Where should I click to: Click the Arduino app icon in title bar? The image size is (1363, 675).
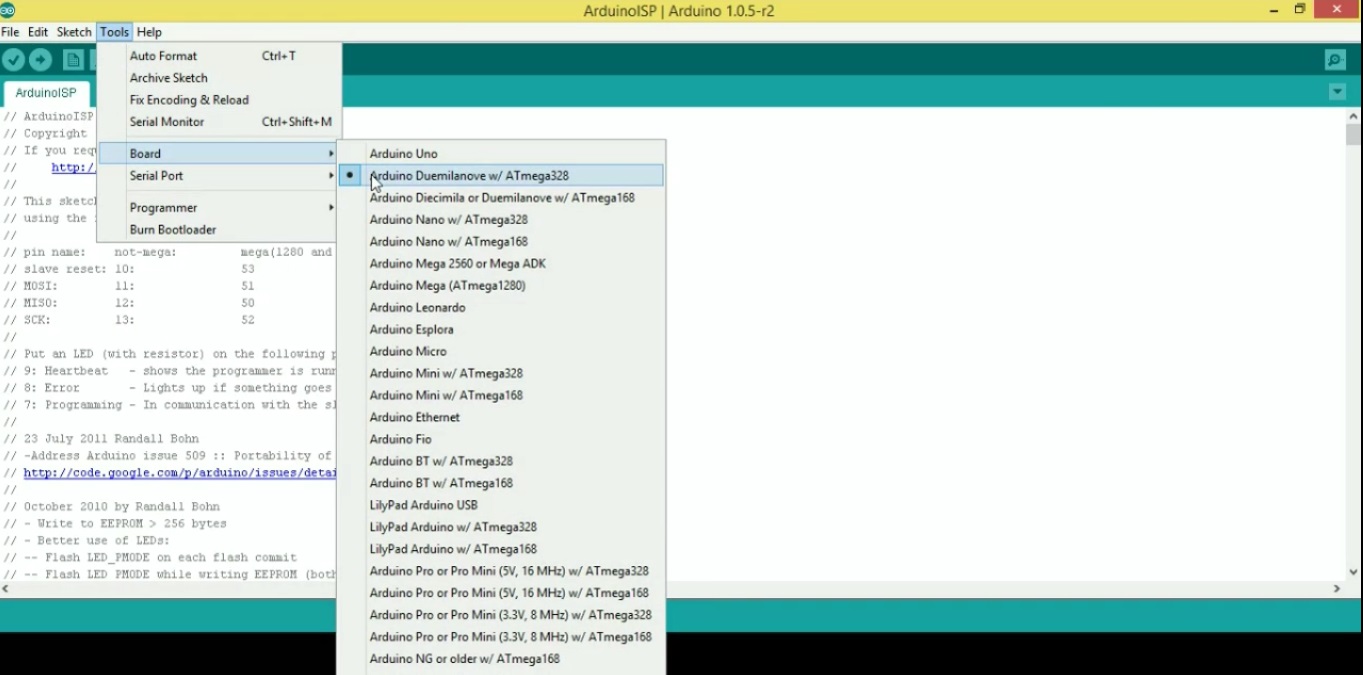(7, 10)
